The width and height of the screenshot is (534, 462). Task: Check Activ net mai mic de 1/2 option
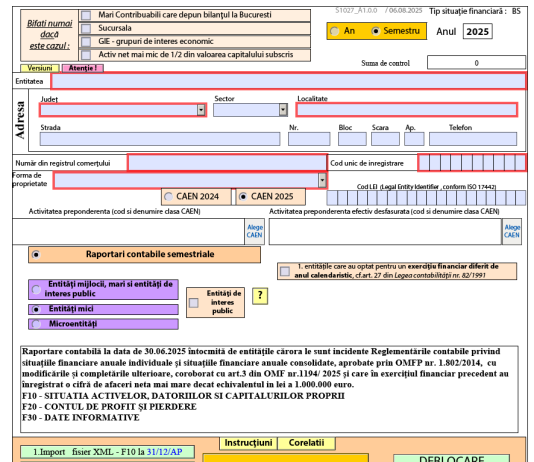pos(86,55)
